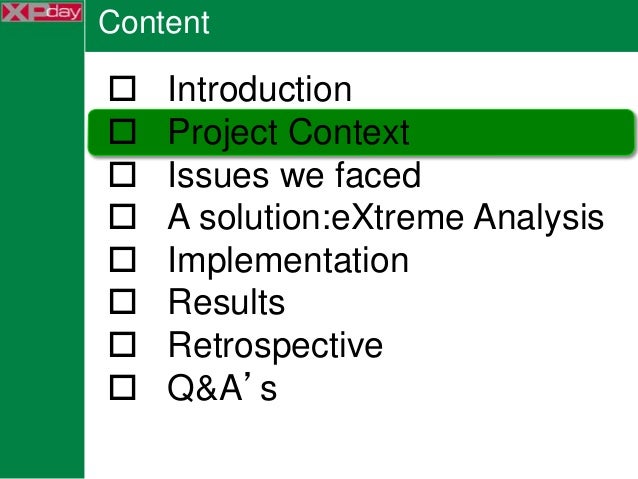
Task: Jump to the Retrospective text
Action: coord(275,346)
